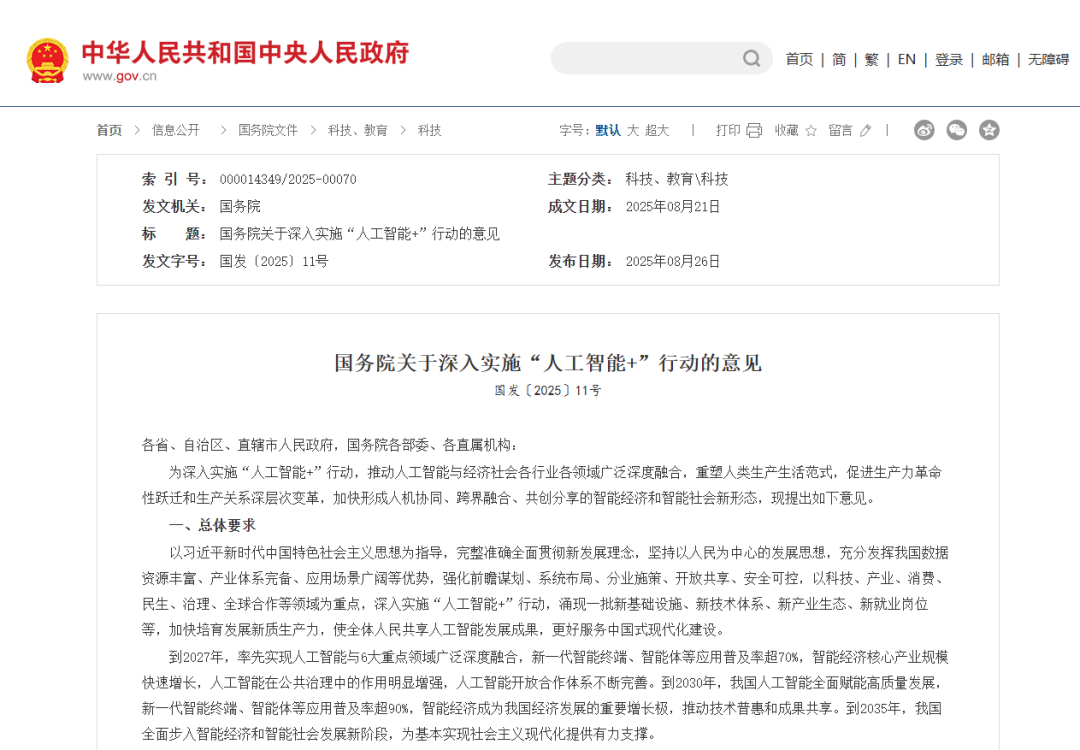Click the 发文机关 label
The height and width of the screenshot is (750, 1080).
coord(175,207)
